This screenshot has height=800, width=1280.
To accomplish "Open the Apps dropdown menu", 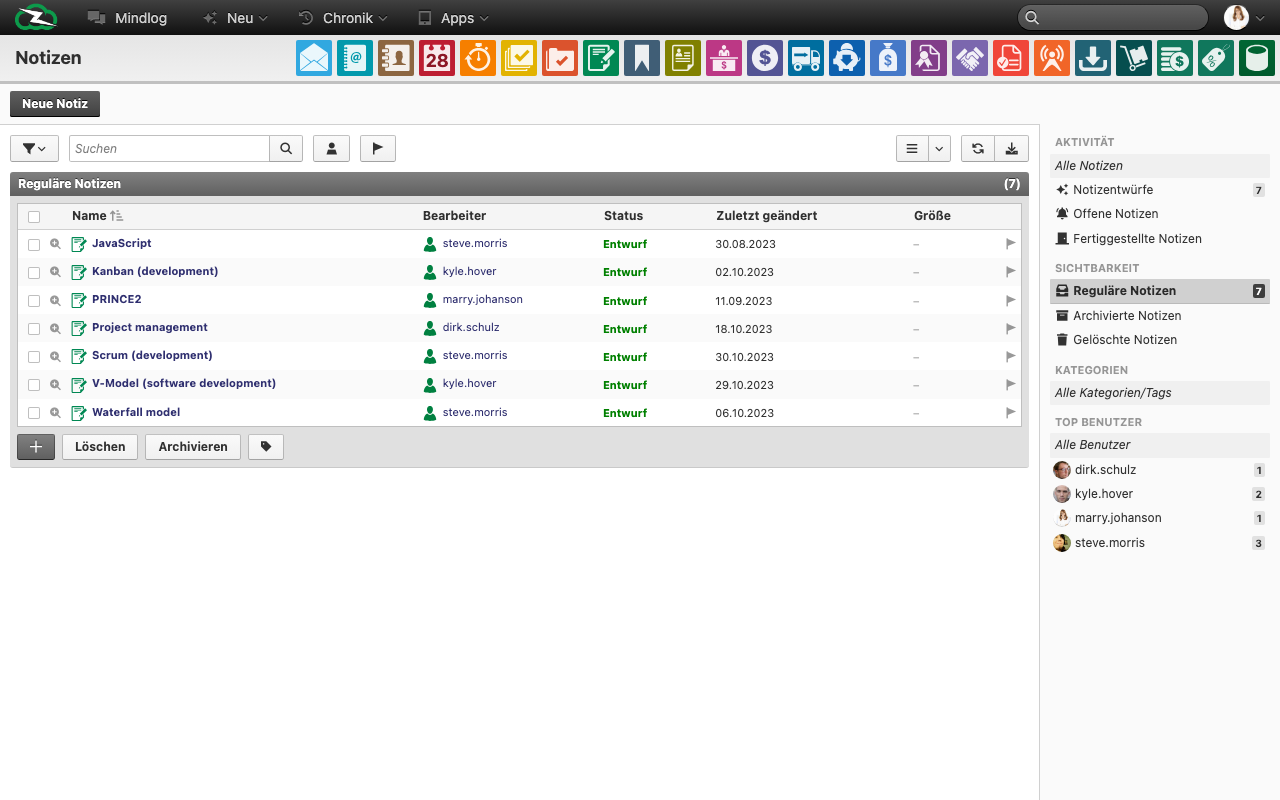I will pos(453,18).
